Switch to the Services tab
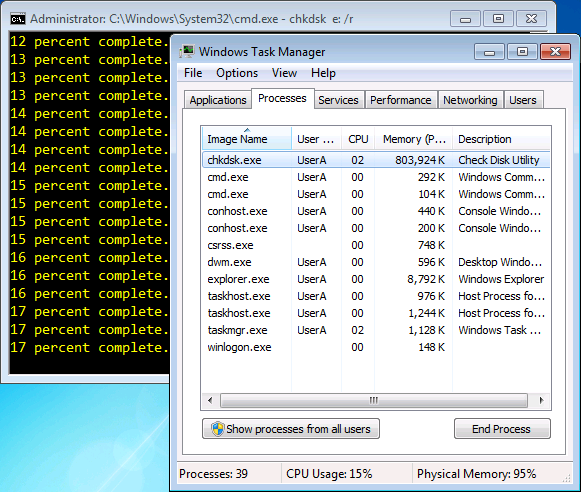Image resolution: width=581 pixels, height=492 pixels. (x=338, y=100)
